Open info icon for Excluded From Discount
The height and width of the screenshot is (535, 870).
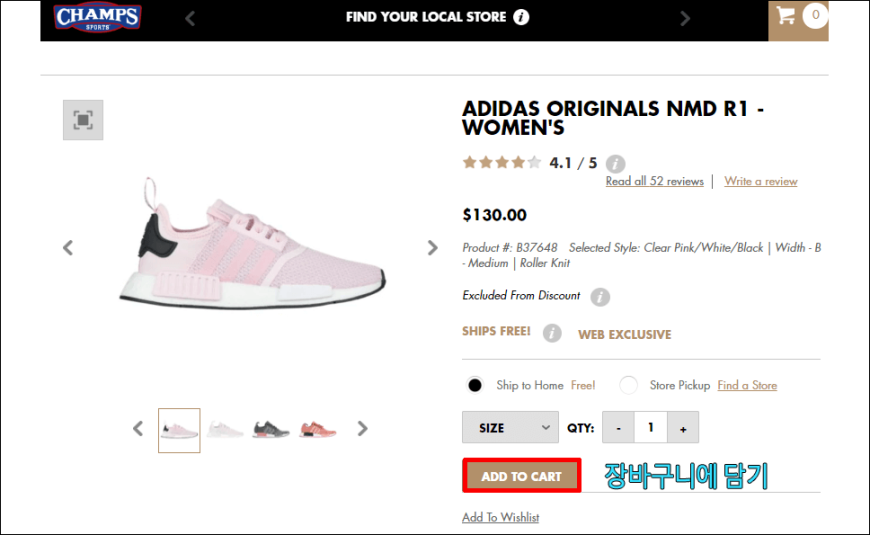(600, 297)
